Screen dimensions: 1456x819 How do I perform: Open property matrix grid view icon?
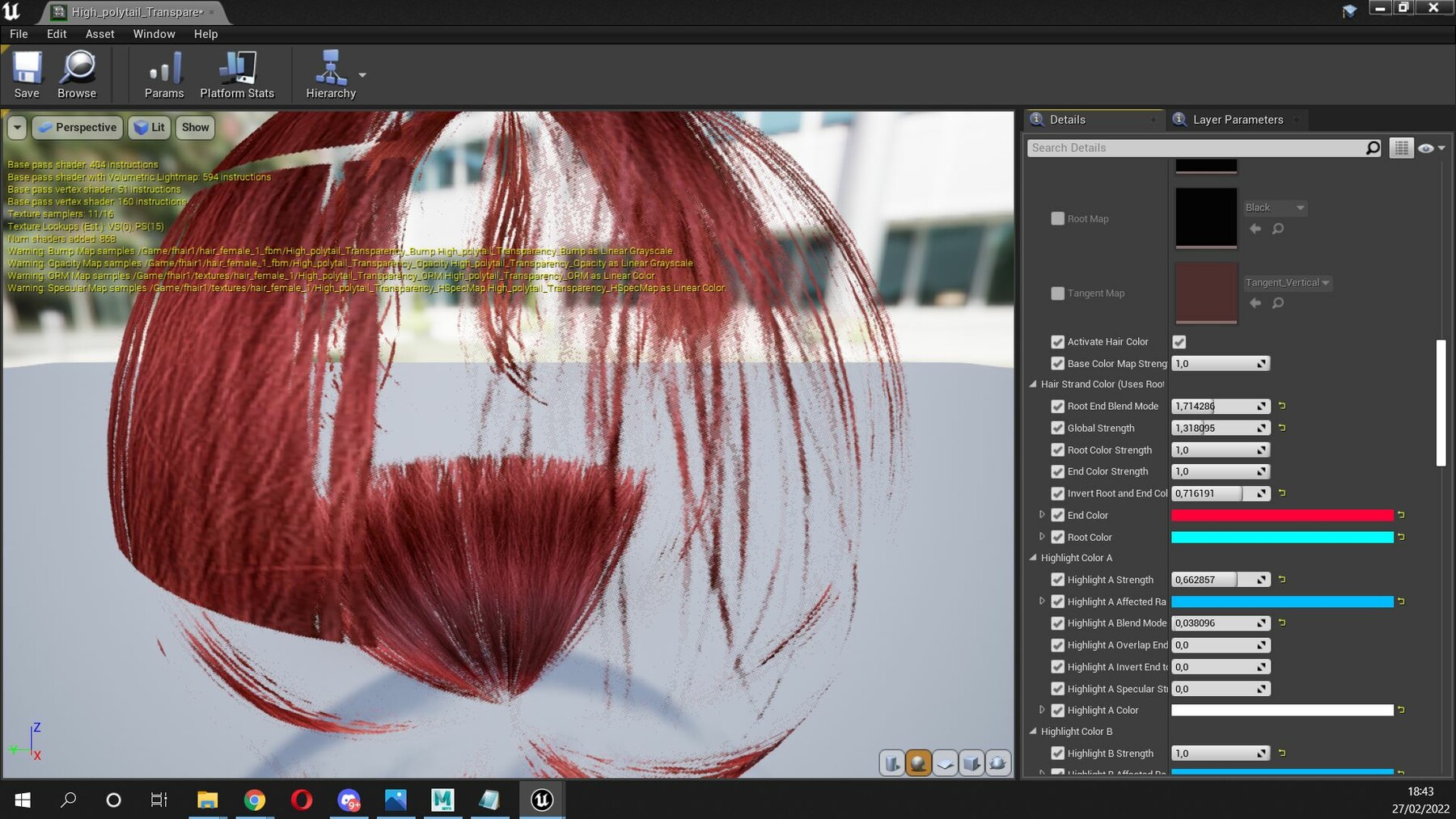click(x=1401, y=148)
